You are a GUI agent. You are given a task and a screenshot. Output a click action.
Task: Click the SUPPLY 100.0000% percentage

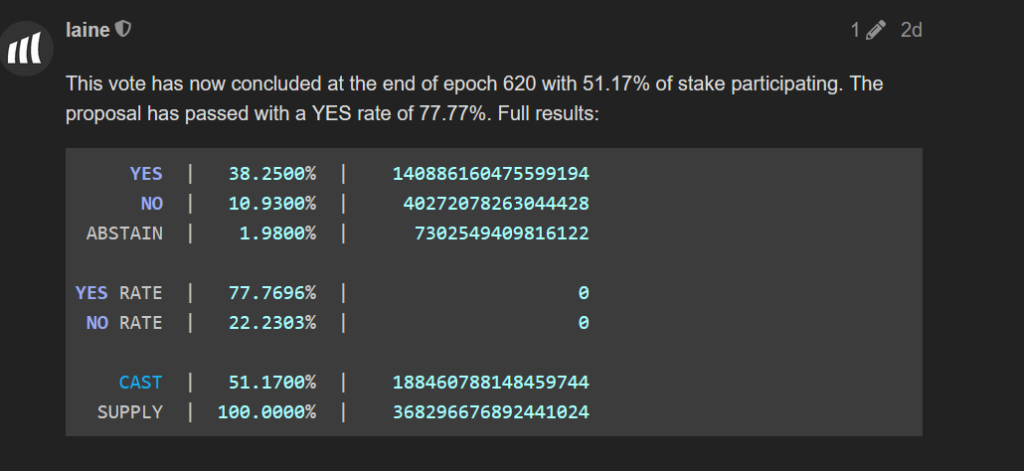[x=267, y=412]
